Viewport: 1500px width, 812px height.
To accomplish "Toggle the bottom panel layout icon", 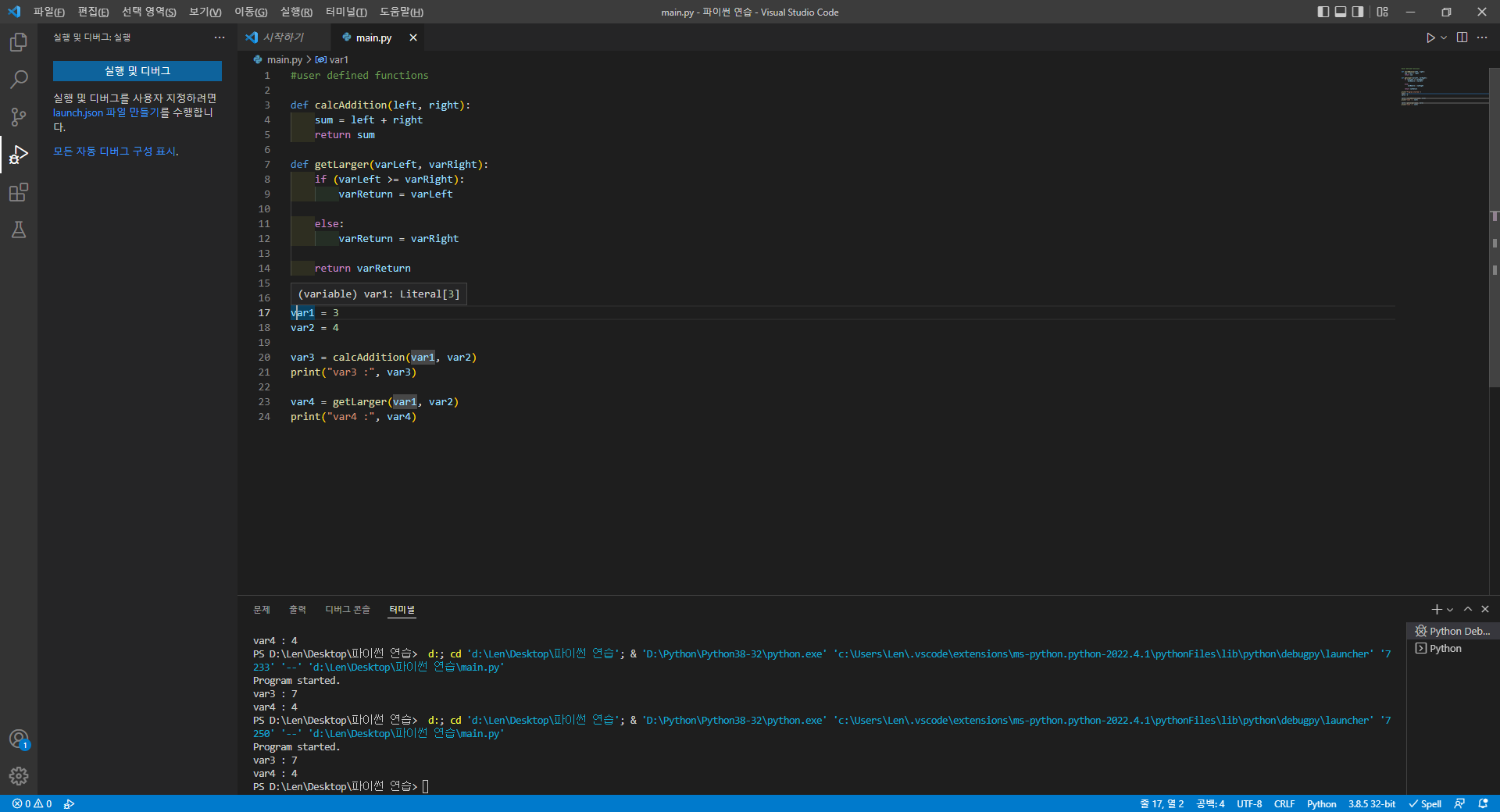I will coord(1341,12).
